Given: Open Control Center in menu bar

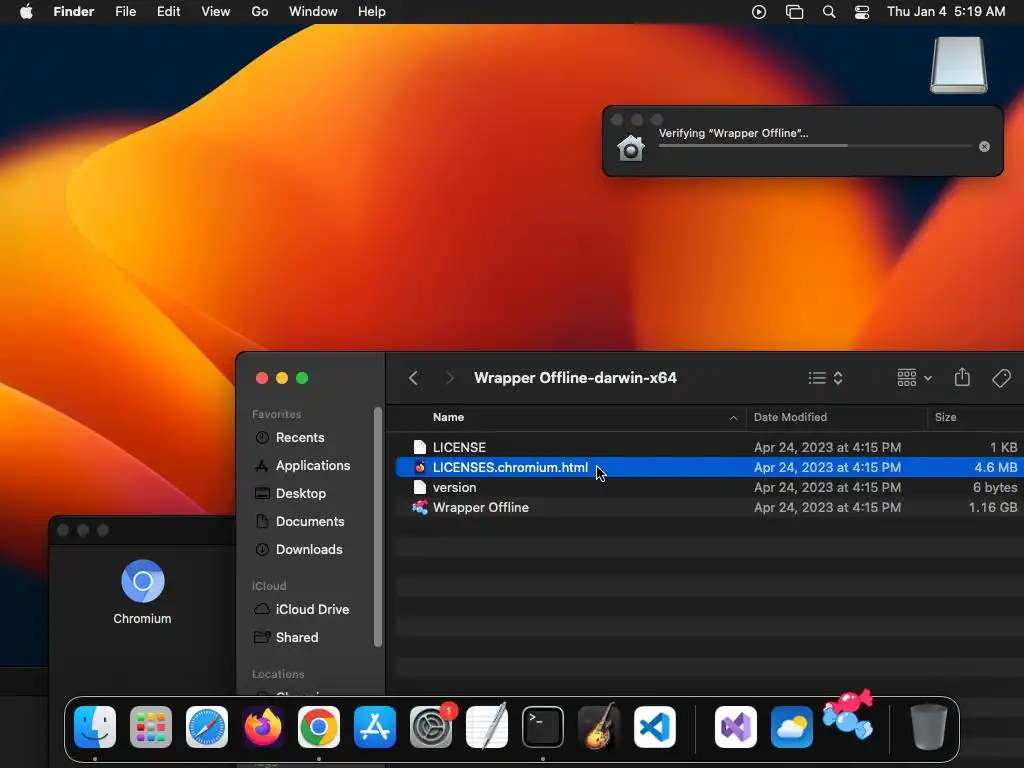Looking at the screenshot, I should pos(862,12).
